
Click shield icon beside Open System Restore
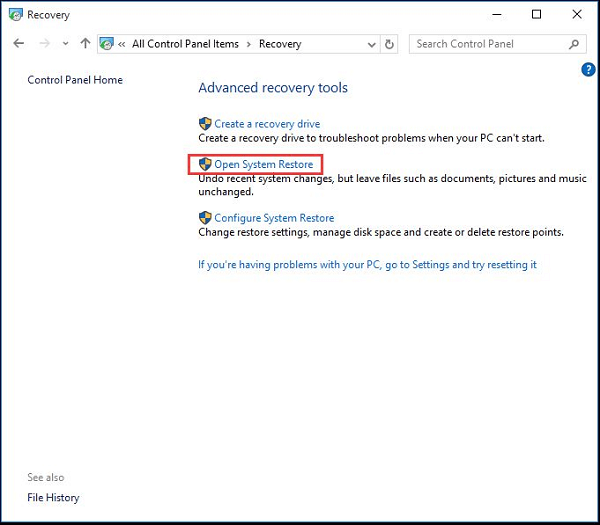pyautogui.click(x=205, y=164)
